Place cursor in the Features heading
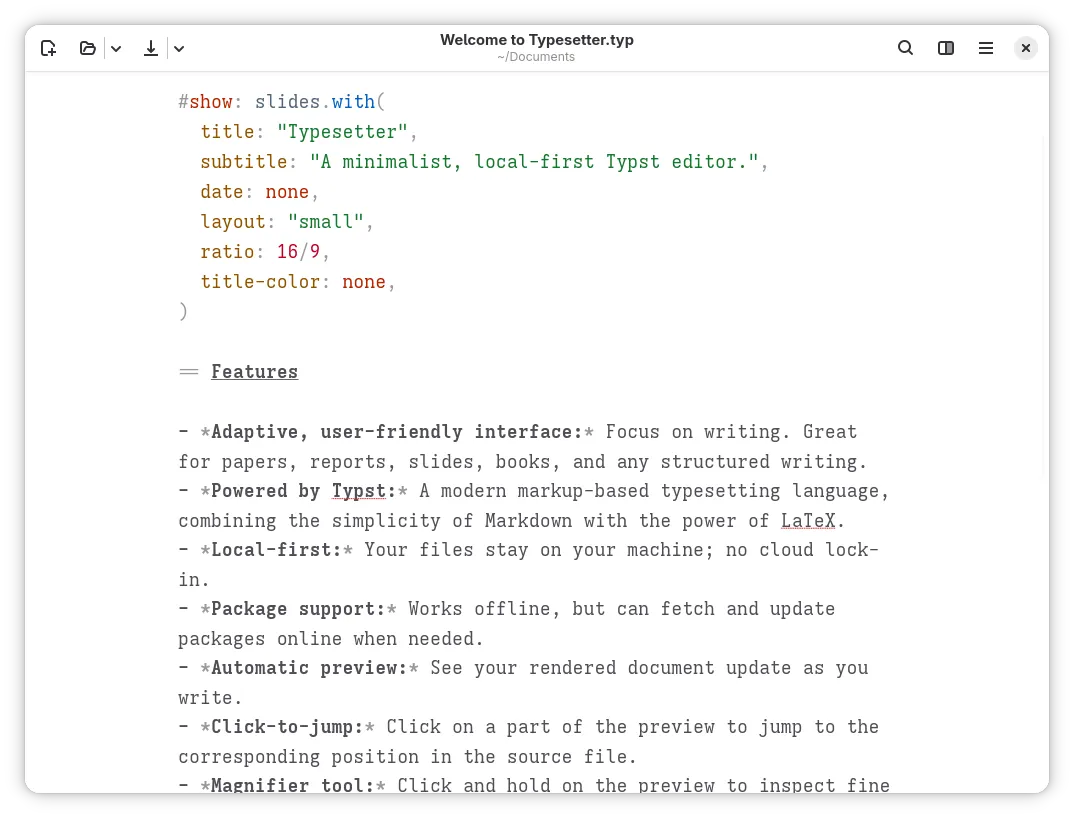 click(254, 371)
